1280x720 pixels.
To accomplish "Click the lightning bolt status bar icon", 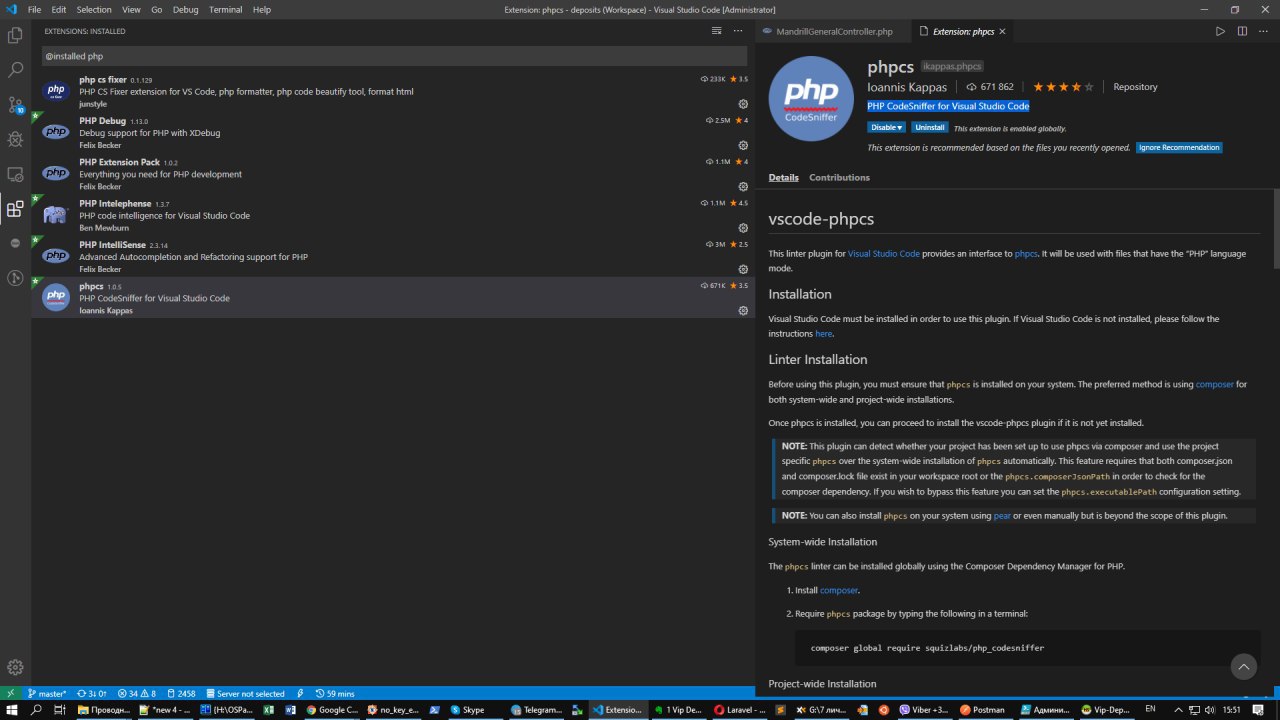I will pyautogui.click(x=300, y=693).
